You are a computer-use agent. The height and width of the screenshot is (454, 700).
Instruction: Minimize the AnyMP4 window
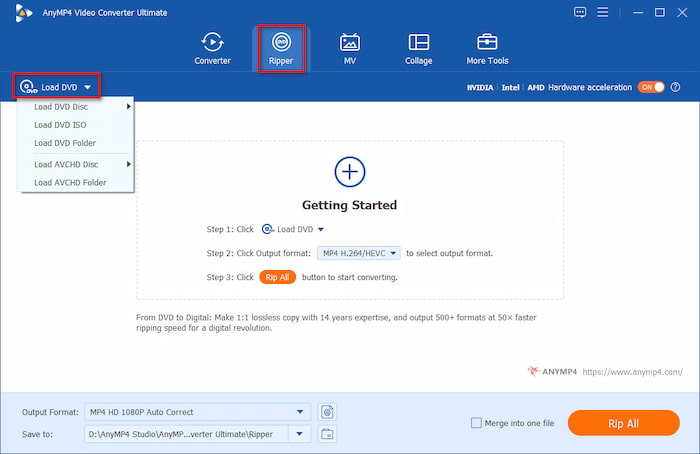pyautogui.click(x=638, y=12)
